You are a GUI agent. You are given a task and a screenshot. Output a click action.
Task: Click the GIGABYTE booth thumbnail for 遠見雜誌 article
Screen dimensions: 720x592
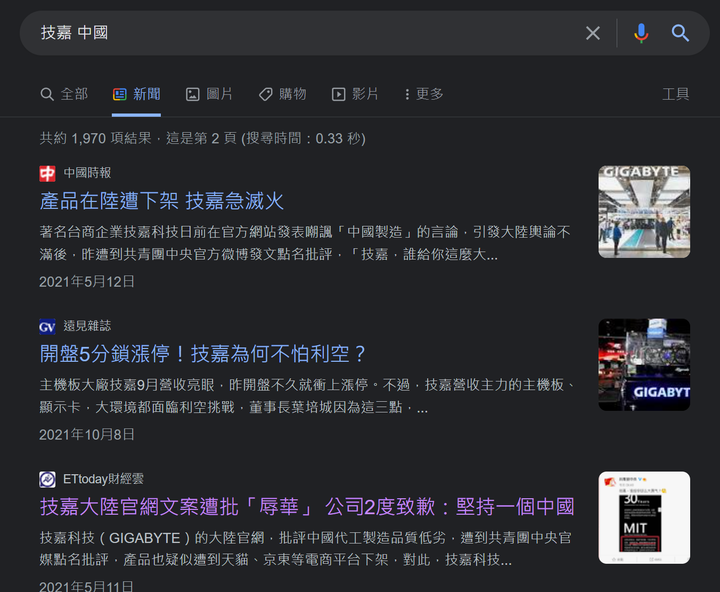pyautogui.click(x=644, y=365)
